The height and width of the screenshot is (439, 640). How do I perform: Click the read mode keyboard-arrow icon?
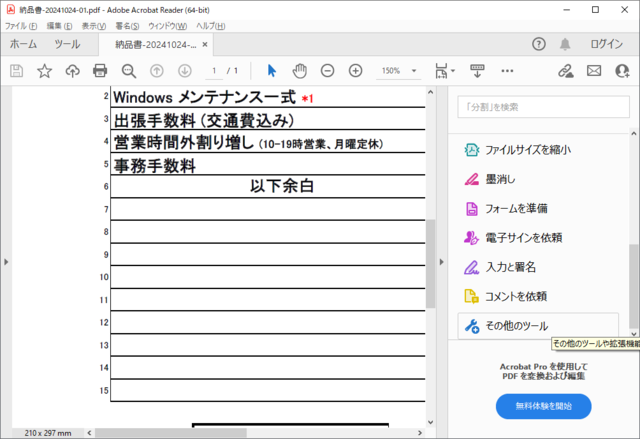(477, 71)
